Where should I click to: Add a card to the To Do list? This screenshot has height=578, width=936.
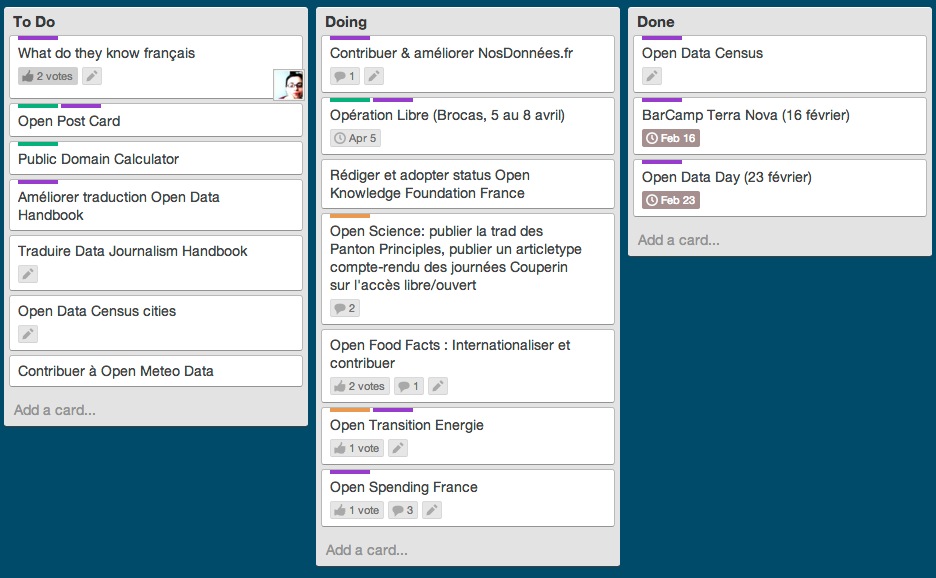tap(55, 410)
